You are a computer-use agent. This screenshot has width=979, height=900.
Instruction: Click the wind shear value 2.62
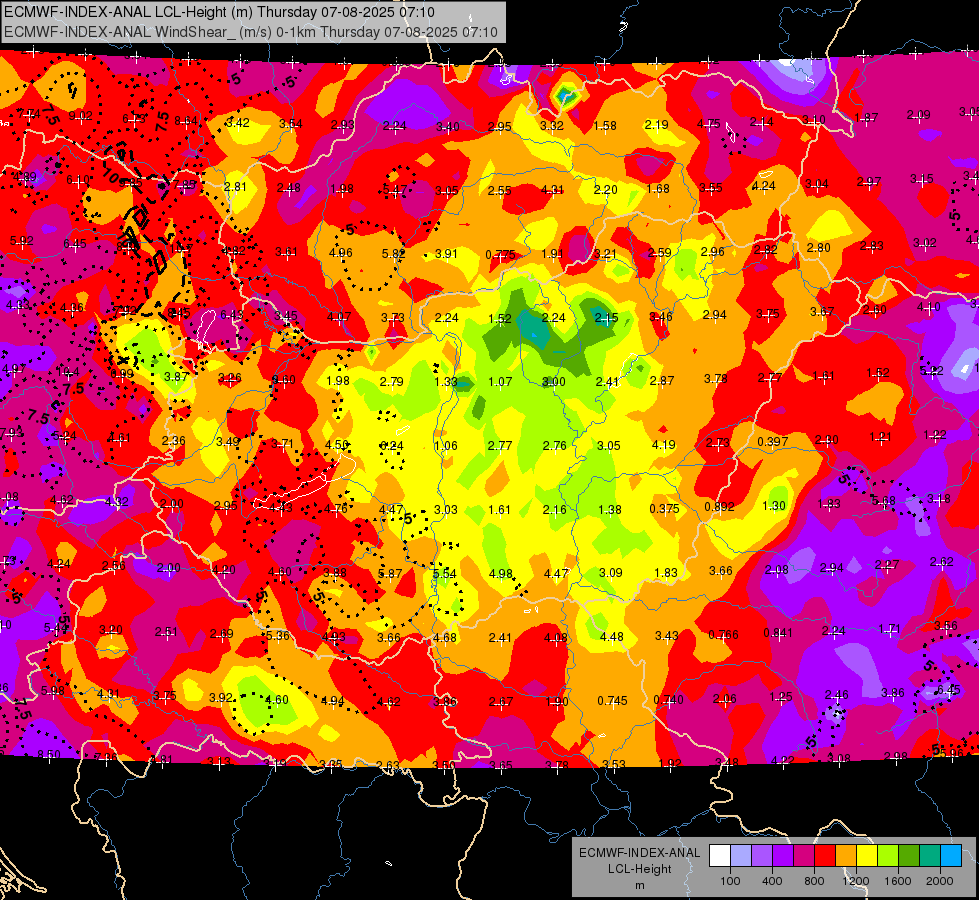(942, 561)
